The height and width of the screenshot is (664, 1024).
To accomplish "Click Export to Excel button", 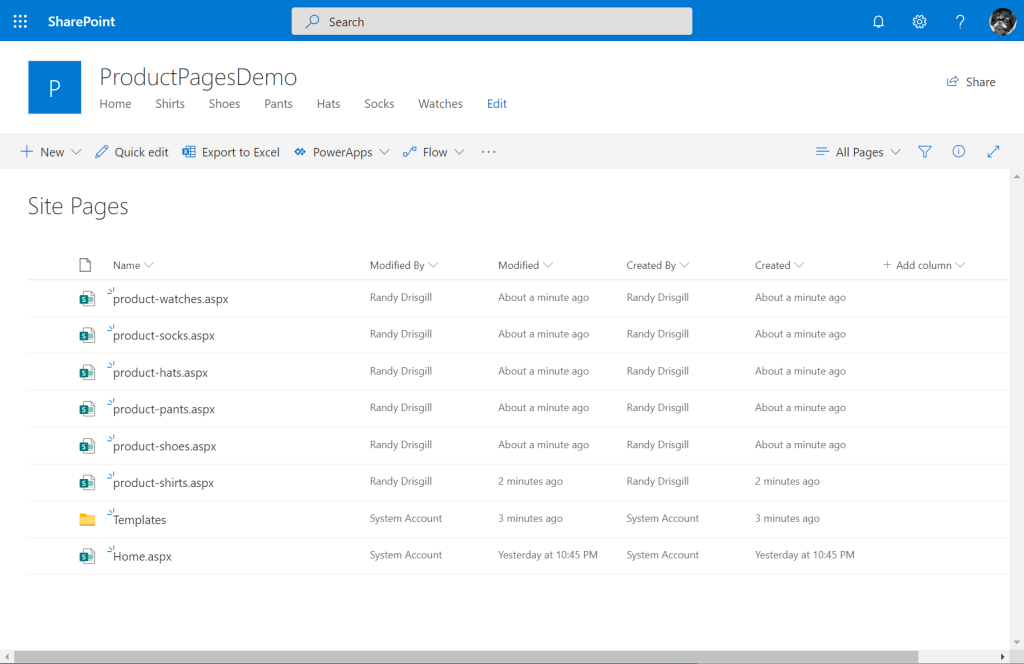I will (x=231, y=152).
